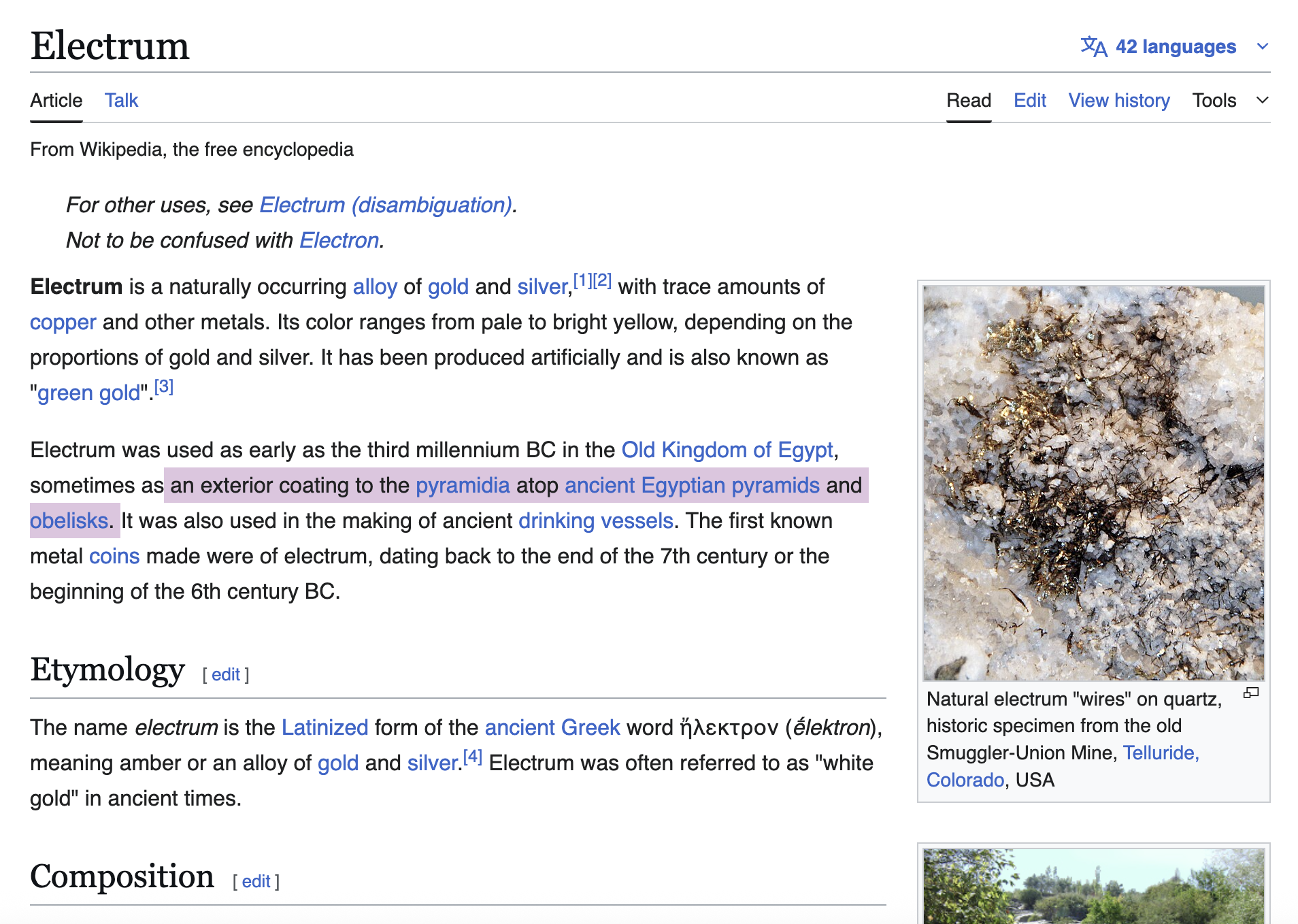Expand the 42 languages dropdown chevron
The height and width of the screenshot is (924, 1298).
[x=1263, y=46]
